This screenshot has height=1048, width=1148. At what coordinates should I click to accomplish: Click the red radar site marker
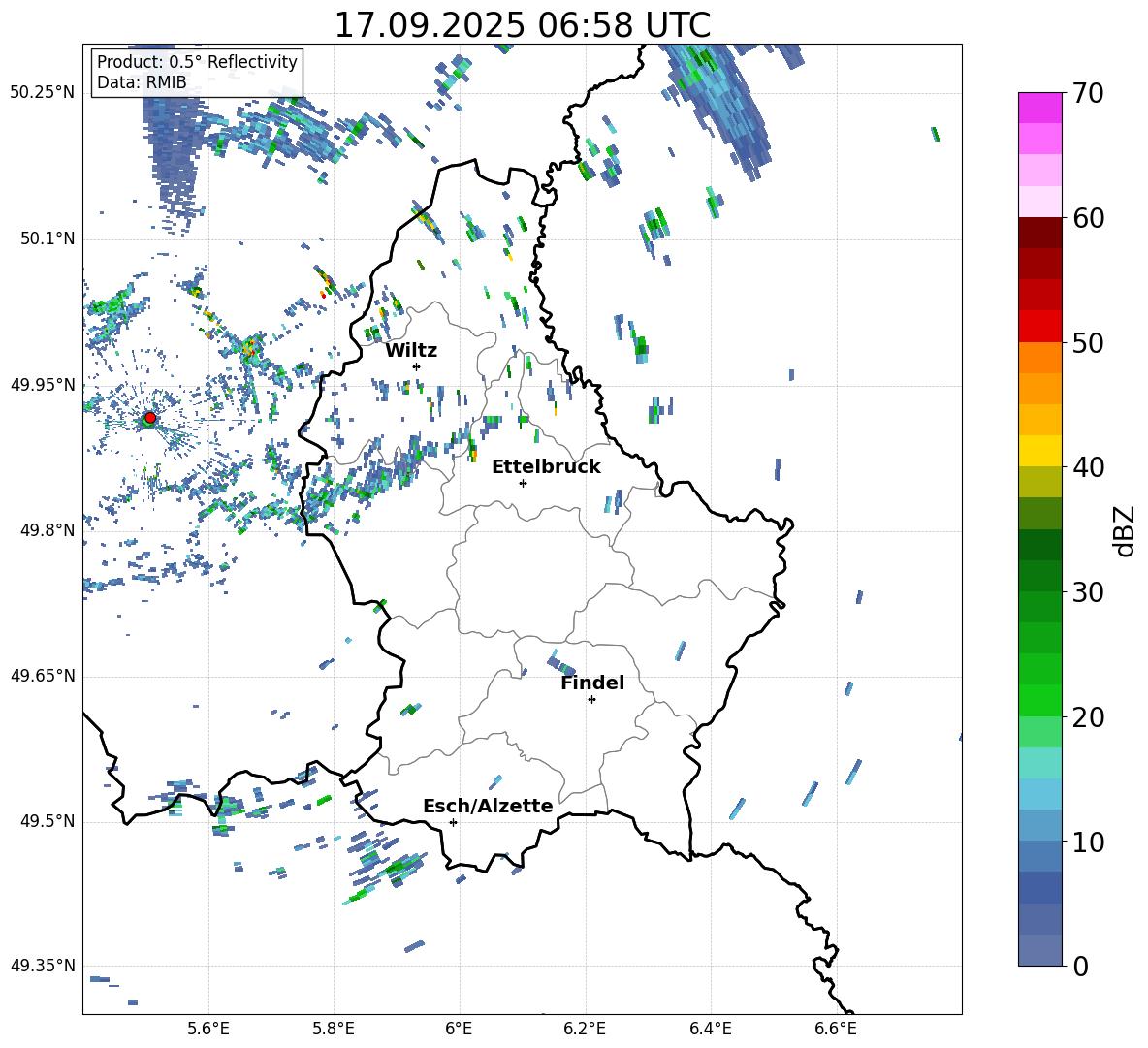(149, 418)
